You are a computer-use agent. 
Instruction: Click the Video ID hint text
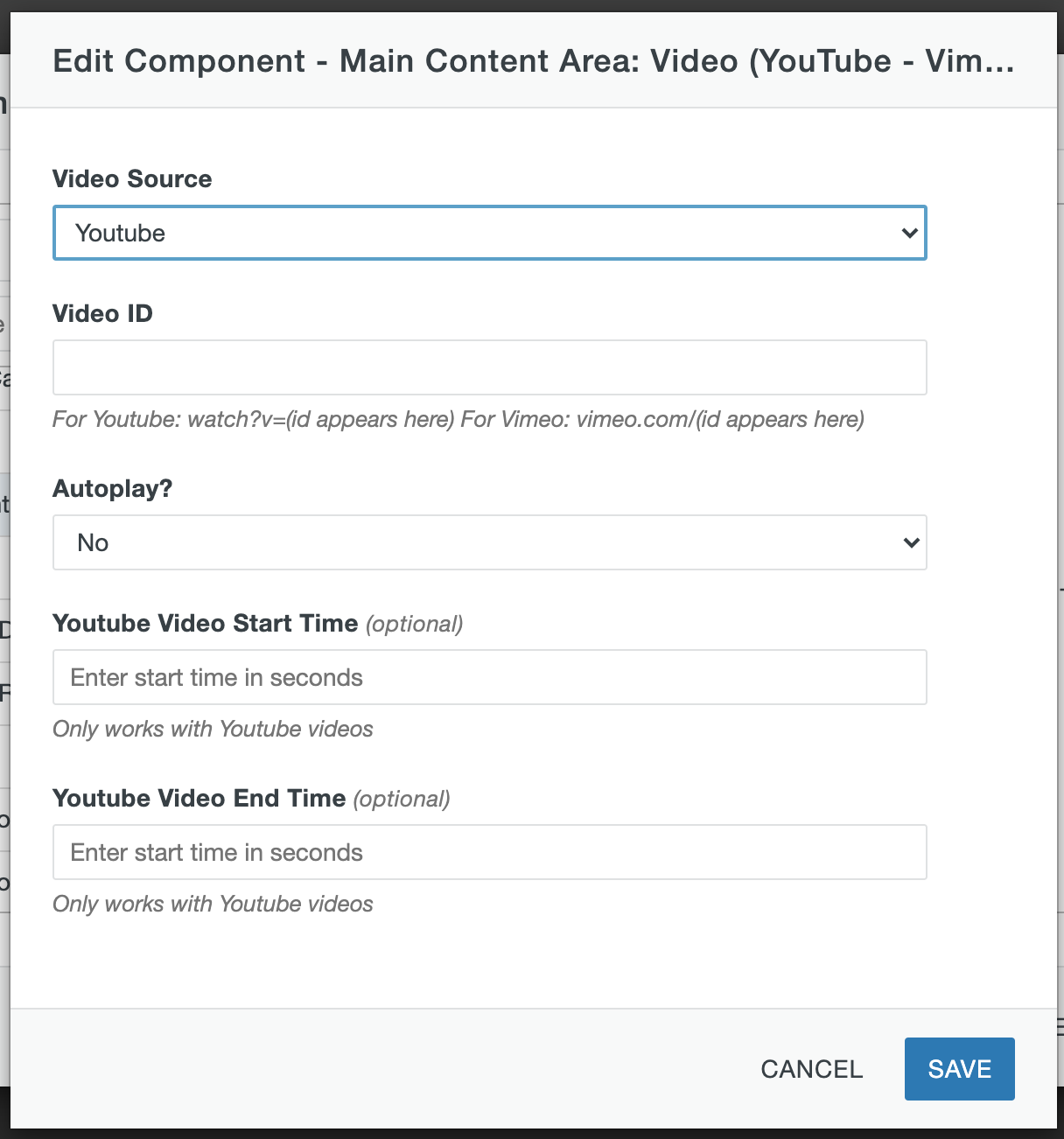point(458,420)
